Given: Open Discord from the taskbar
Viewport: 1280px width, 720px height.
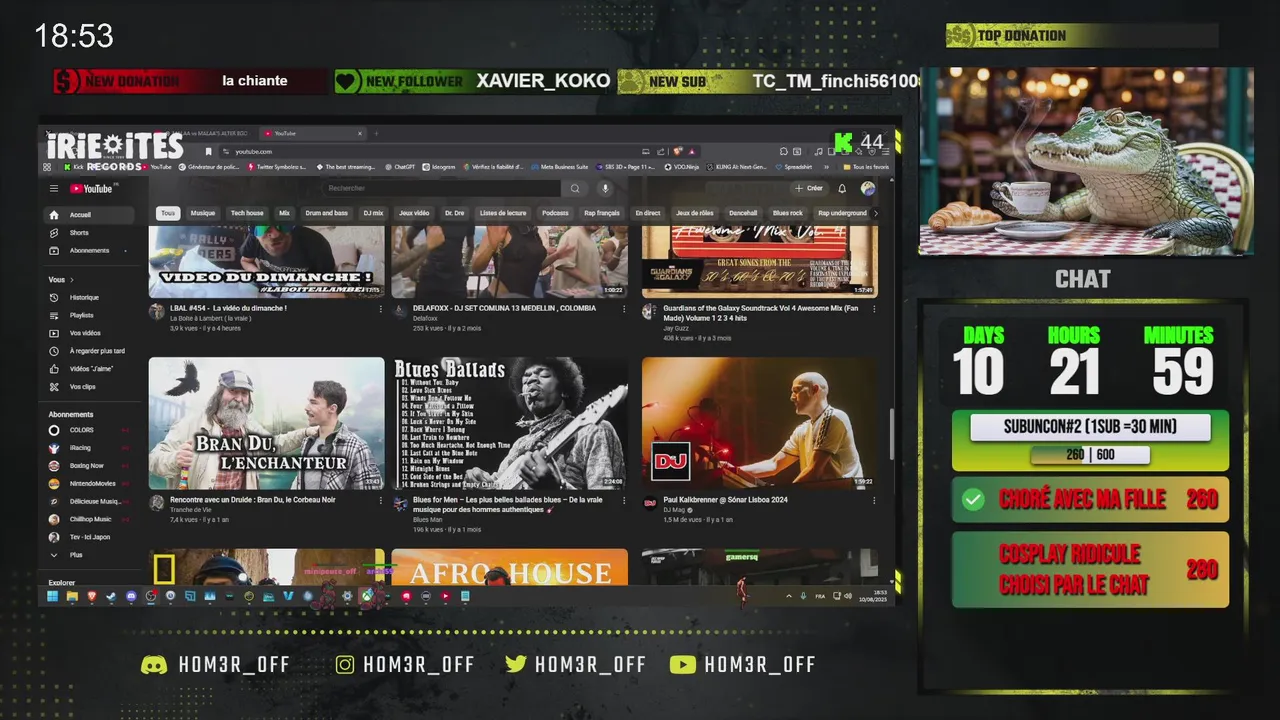Looking at the screenshot, I should click(x=131, y=596).
